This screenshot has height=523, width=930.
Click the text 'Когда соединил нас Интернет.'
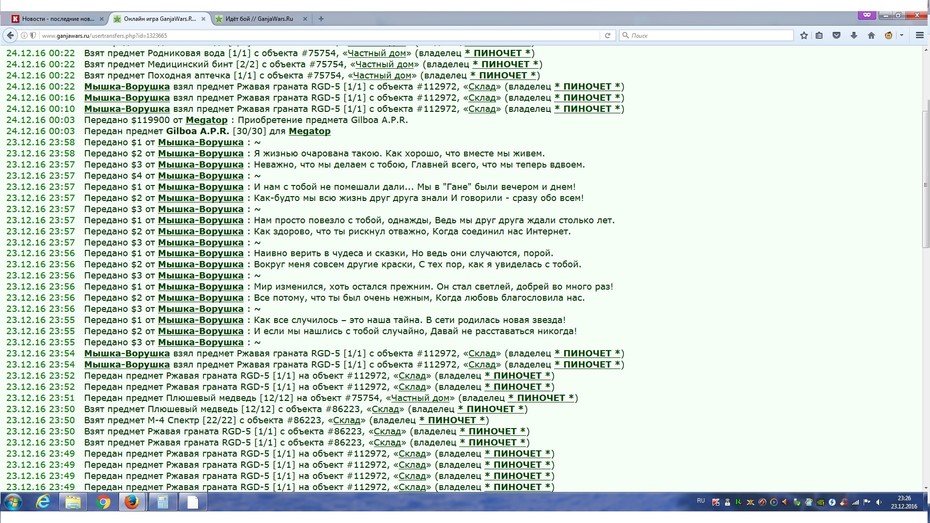(x=501, y=231)
